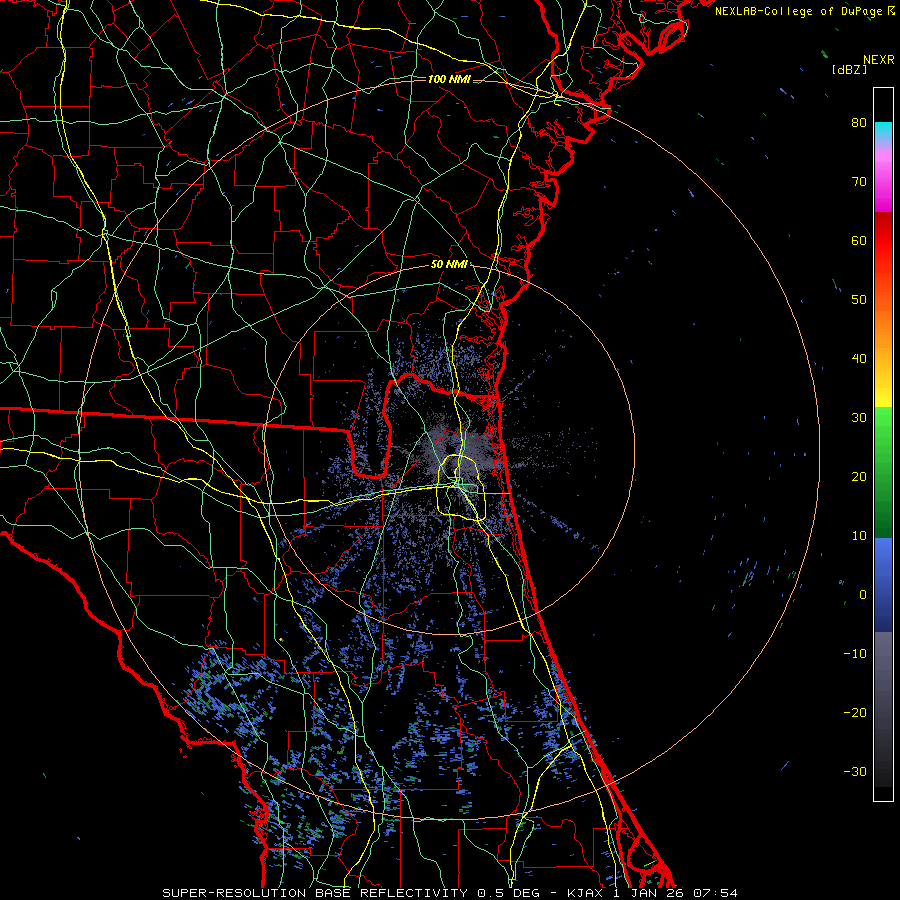Click the [dBZ] units label

[849, 70]
